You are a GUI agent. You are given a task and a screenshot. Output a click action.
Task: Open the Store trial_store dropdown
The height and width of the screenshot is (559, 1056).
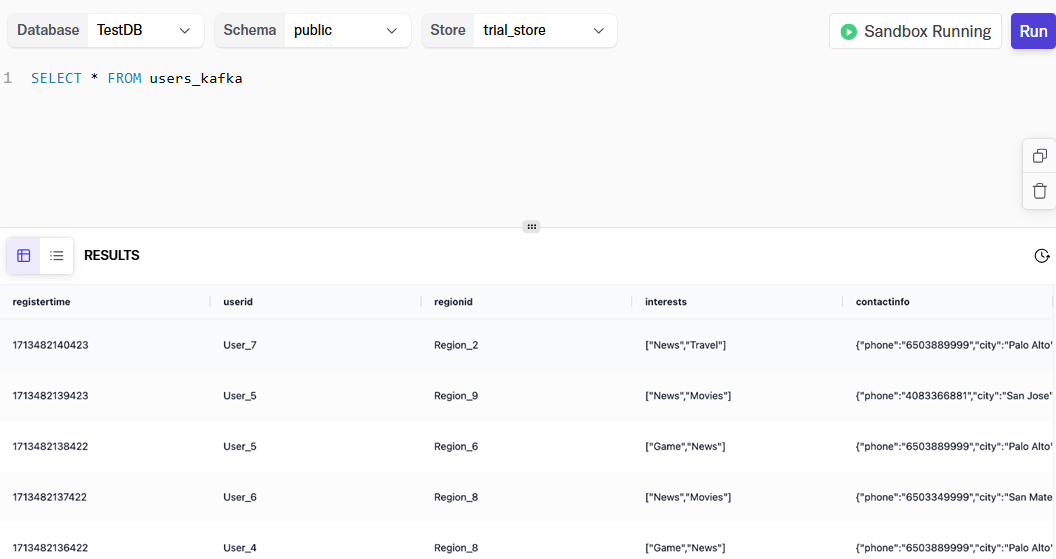pyautogui.click(x=545, y=30)
